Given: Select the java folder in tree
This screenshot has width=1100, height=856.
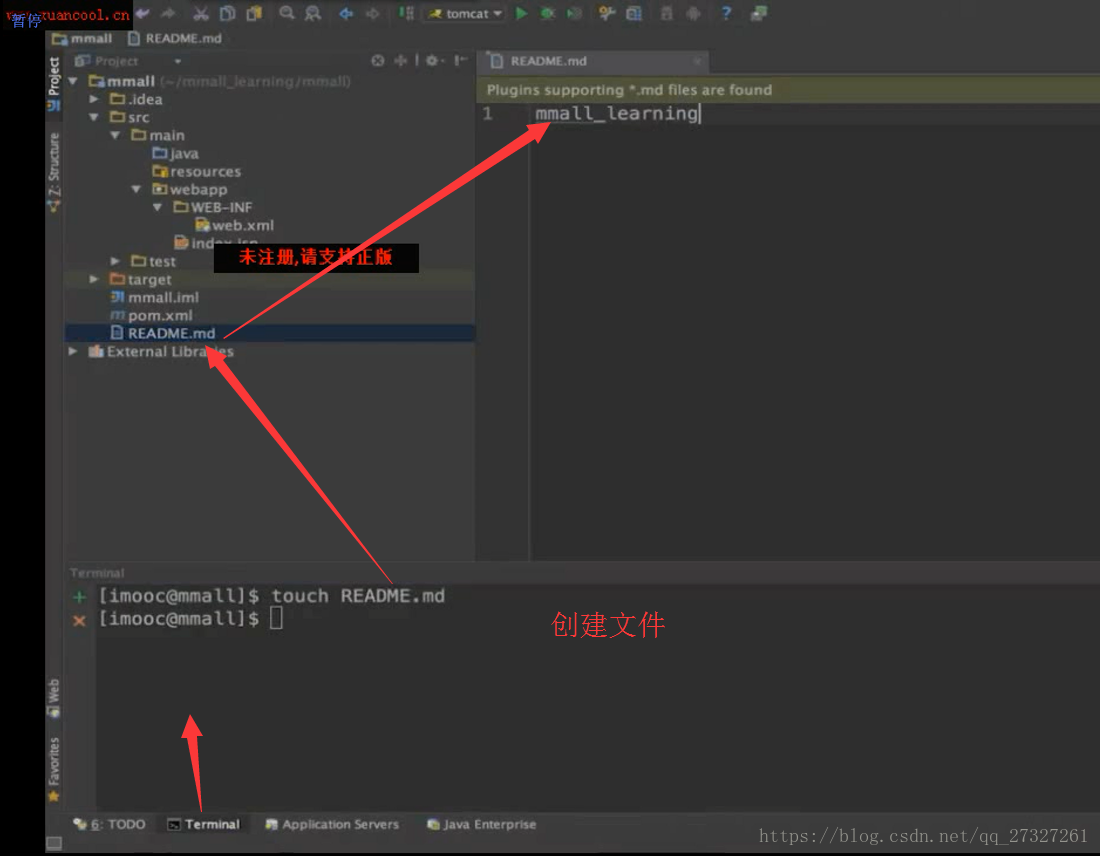Looking at the screenshot, I should coord(175,153).
